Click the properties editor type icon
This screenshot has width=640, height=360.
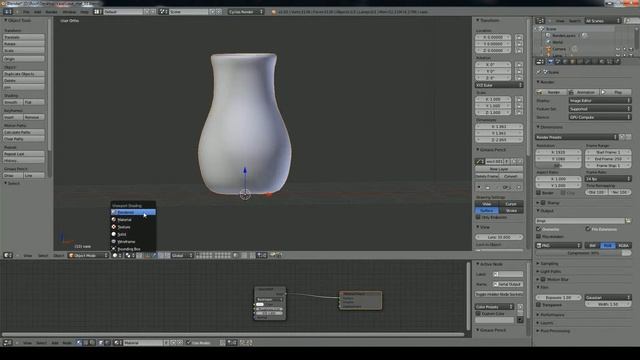point(540,62)
